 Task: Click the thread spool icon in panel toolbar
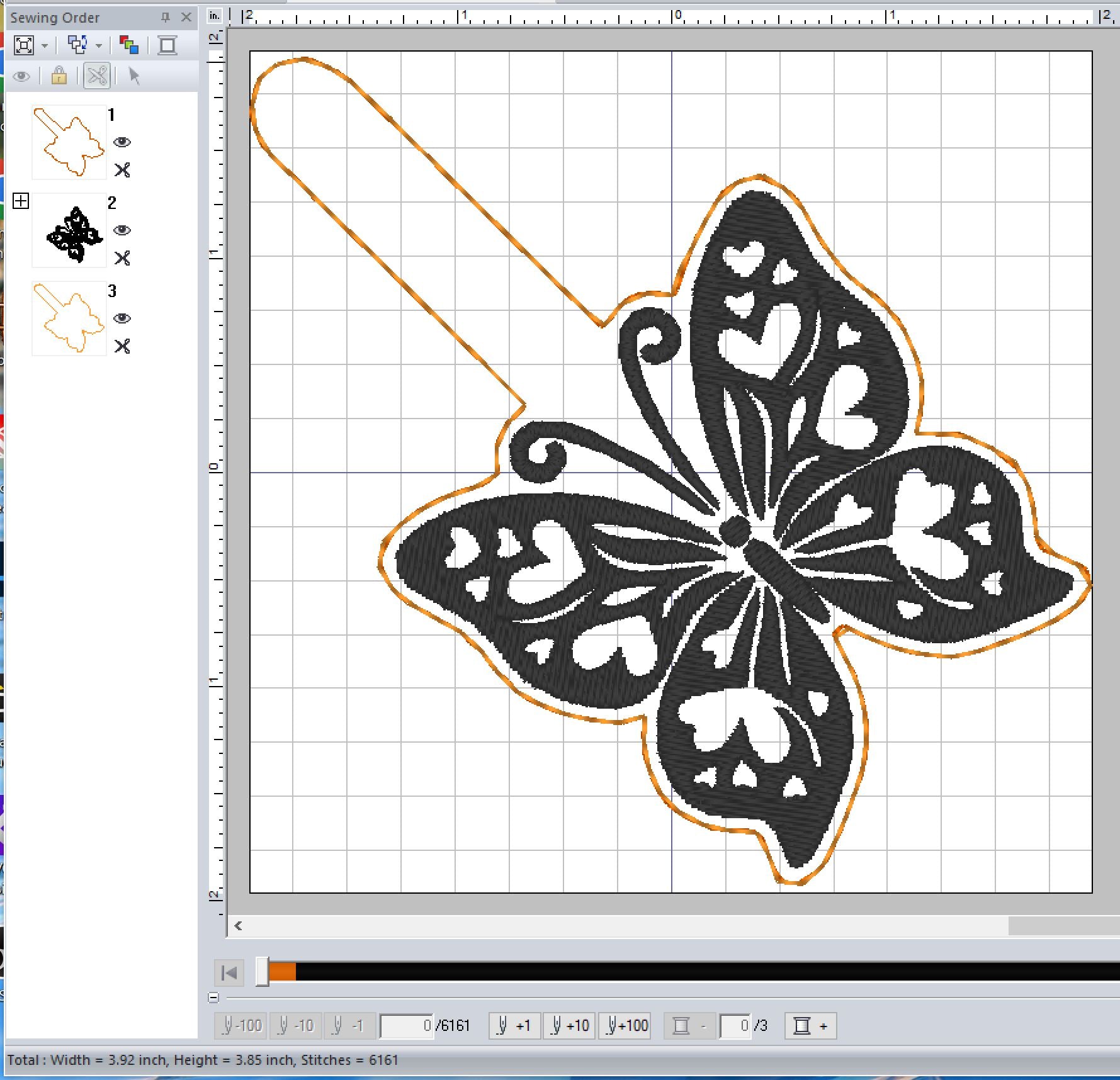click(167, 45)
